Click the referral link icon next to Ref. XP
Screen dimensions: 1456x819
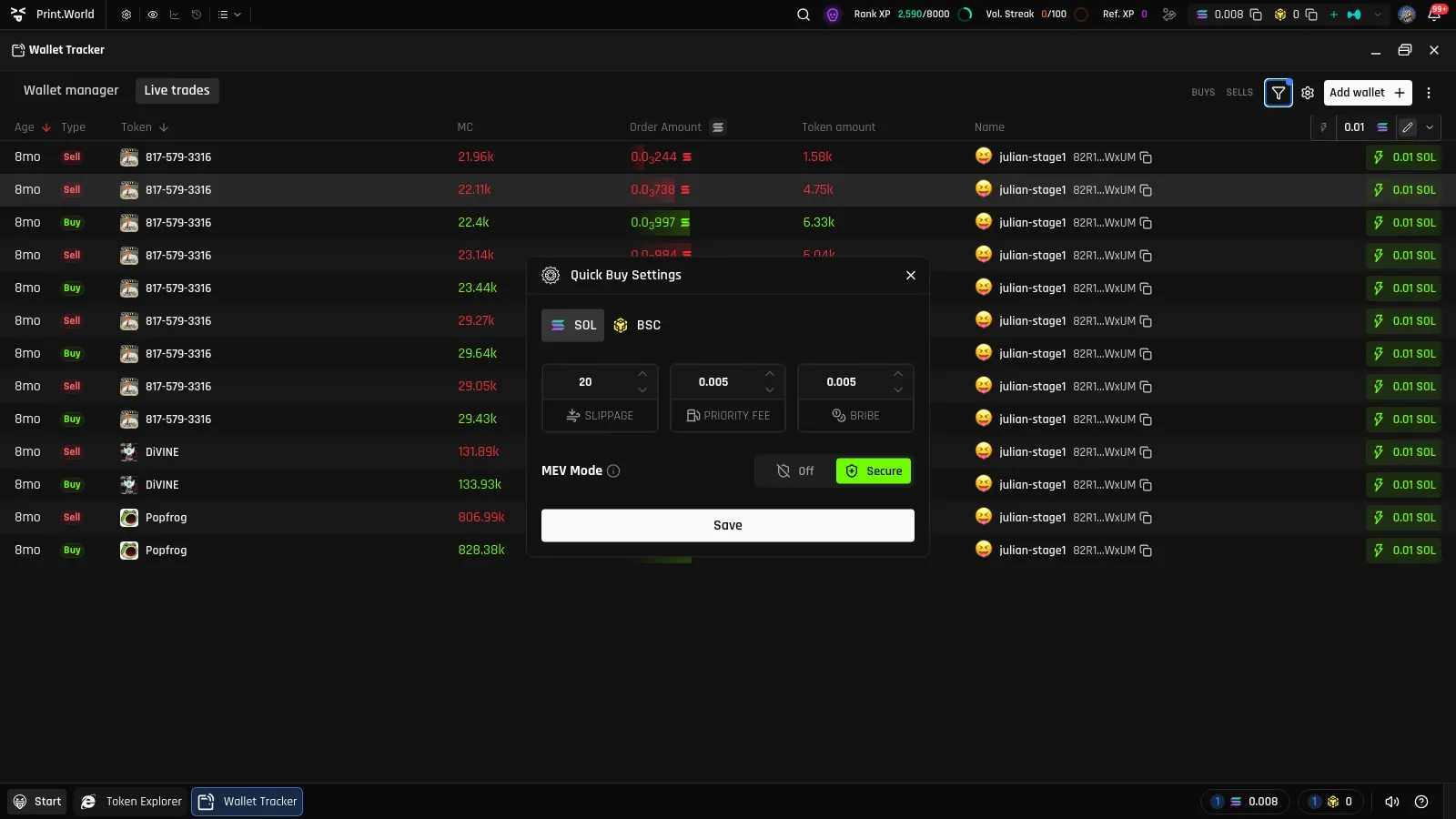[1169, 15]
